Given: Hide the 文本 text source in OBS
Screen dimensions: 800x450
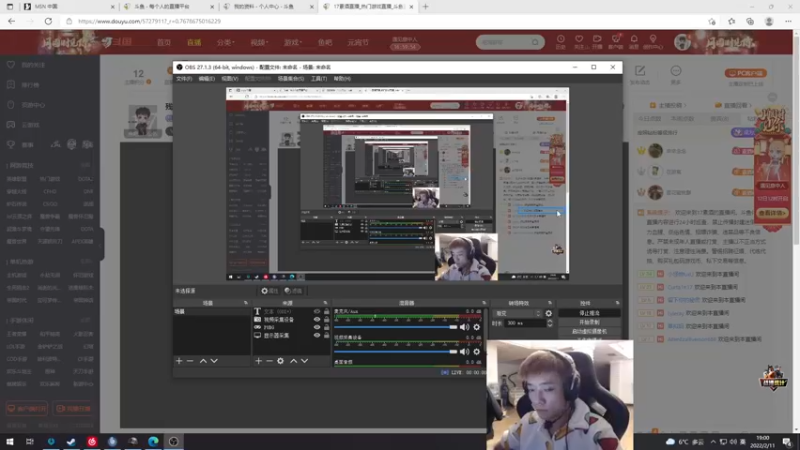Looking at the screenshot, I should (x=317, y=311).
